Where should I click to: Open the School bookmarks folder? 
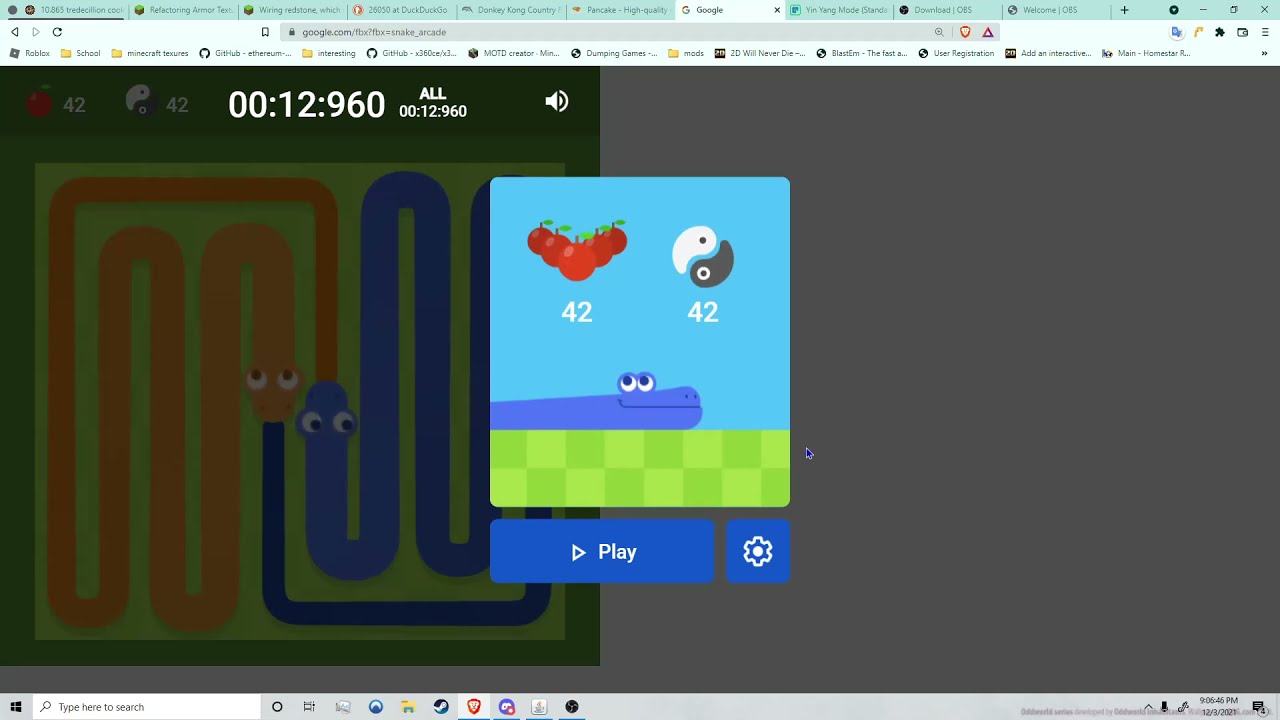pyautogui.click(x=81, y=53)
